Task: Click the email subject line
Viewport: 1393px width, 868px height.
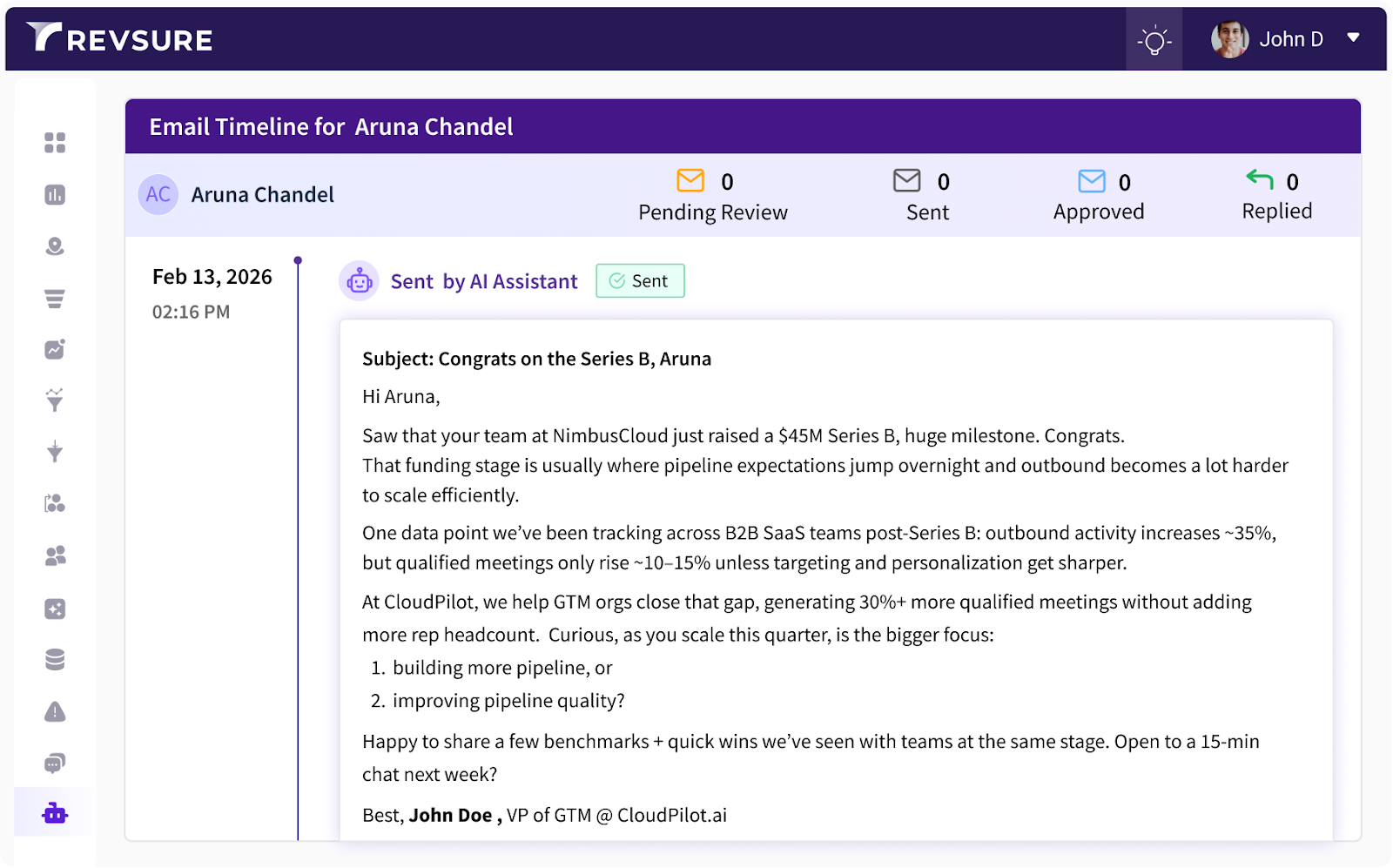Action: 536,359
